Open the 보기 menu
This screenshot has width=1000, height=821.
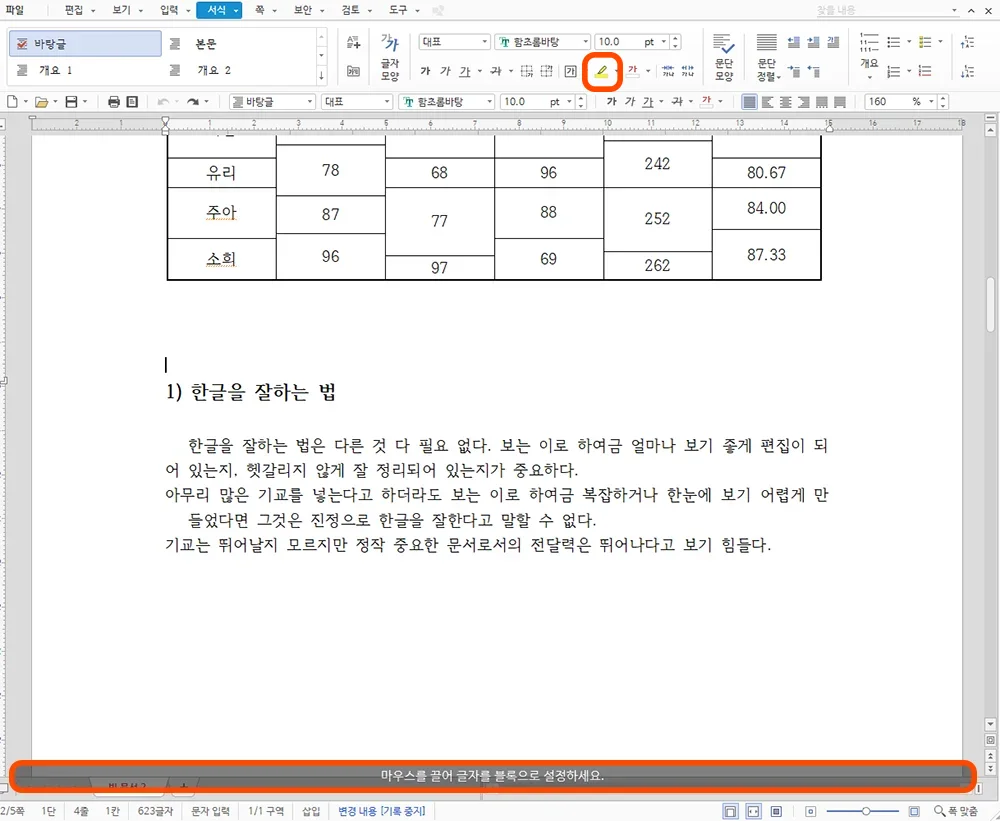123,8
